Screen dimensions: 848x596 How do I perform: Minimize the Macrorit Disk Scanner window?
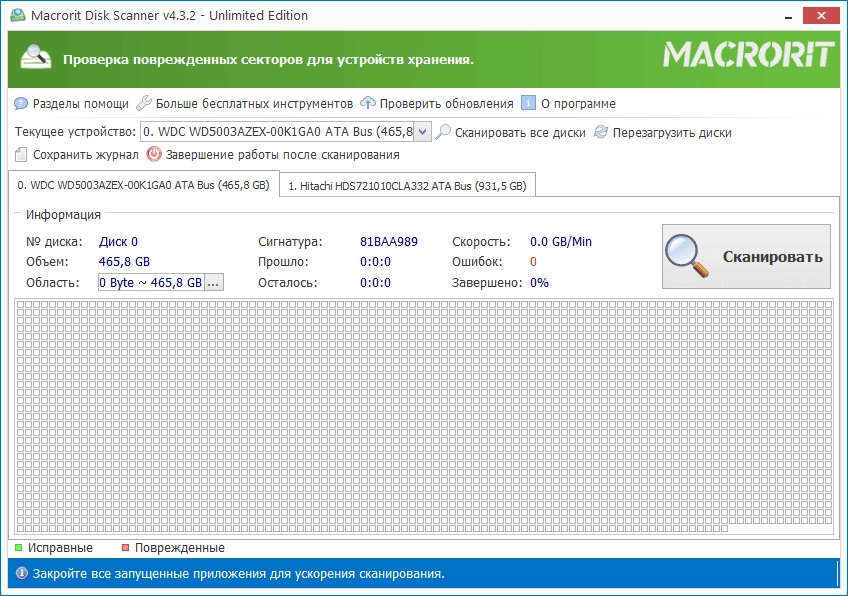coord(789,16)
